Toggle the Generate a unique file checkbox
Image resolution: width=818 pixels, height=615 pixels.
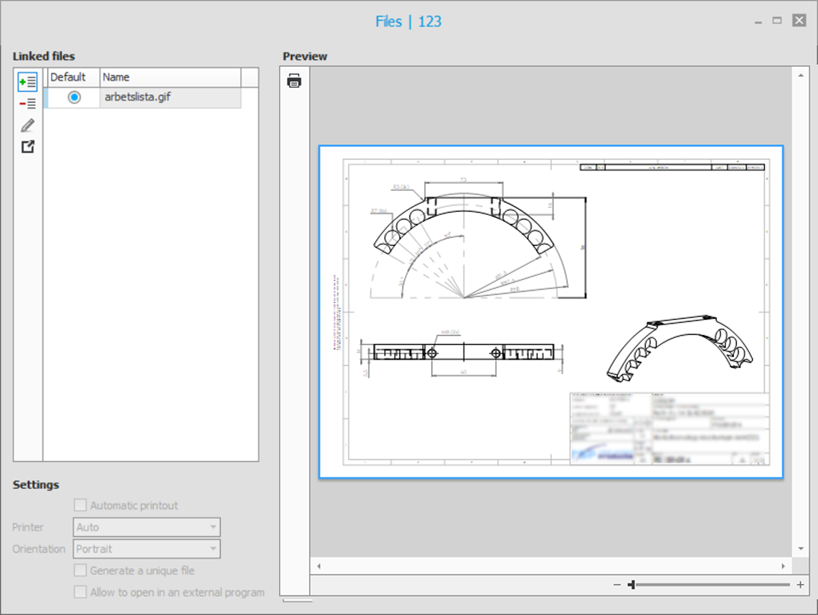click(81, 570)
